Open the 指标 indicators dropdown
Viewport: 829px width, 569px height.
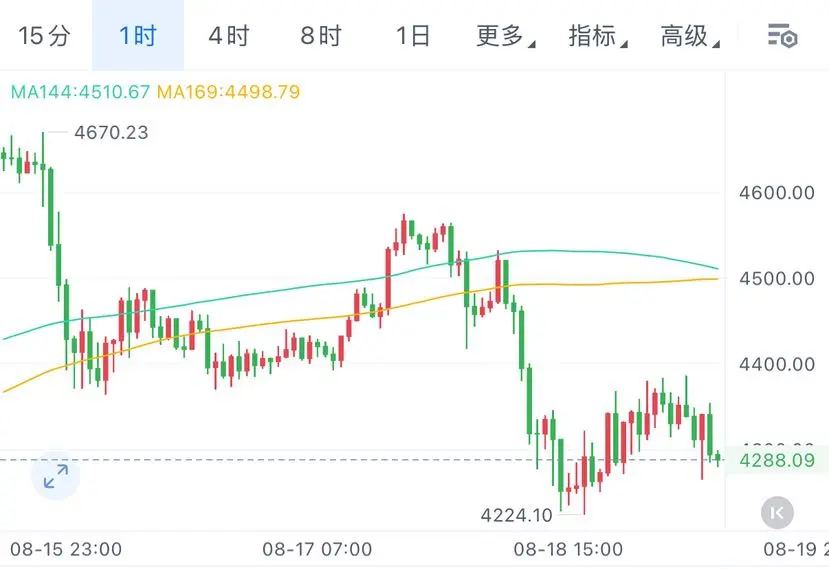(598, 36)
